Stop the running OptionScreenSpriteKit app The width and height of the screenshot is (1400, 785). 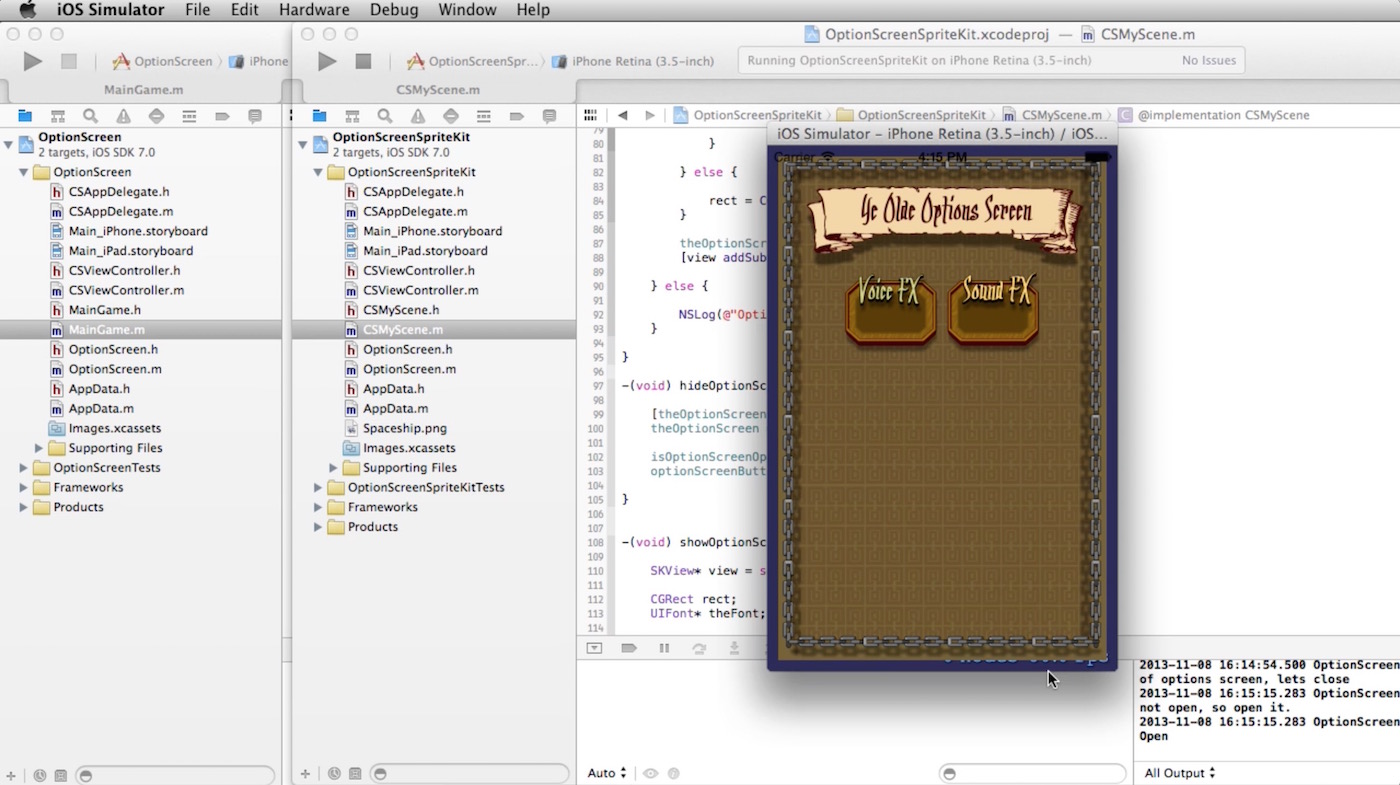(x=363, y=61)
